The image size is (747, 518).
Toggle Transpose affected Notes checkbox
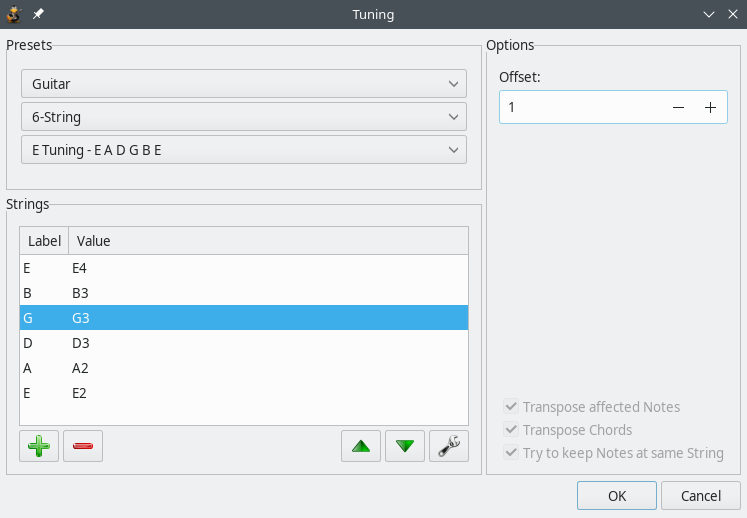click(x=511, y=407)
